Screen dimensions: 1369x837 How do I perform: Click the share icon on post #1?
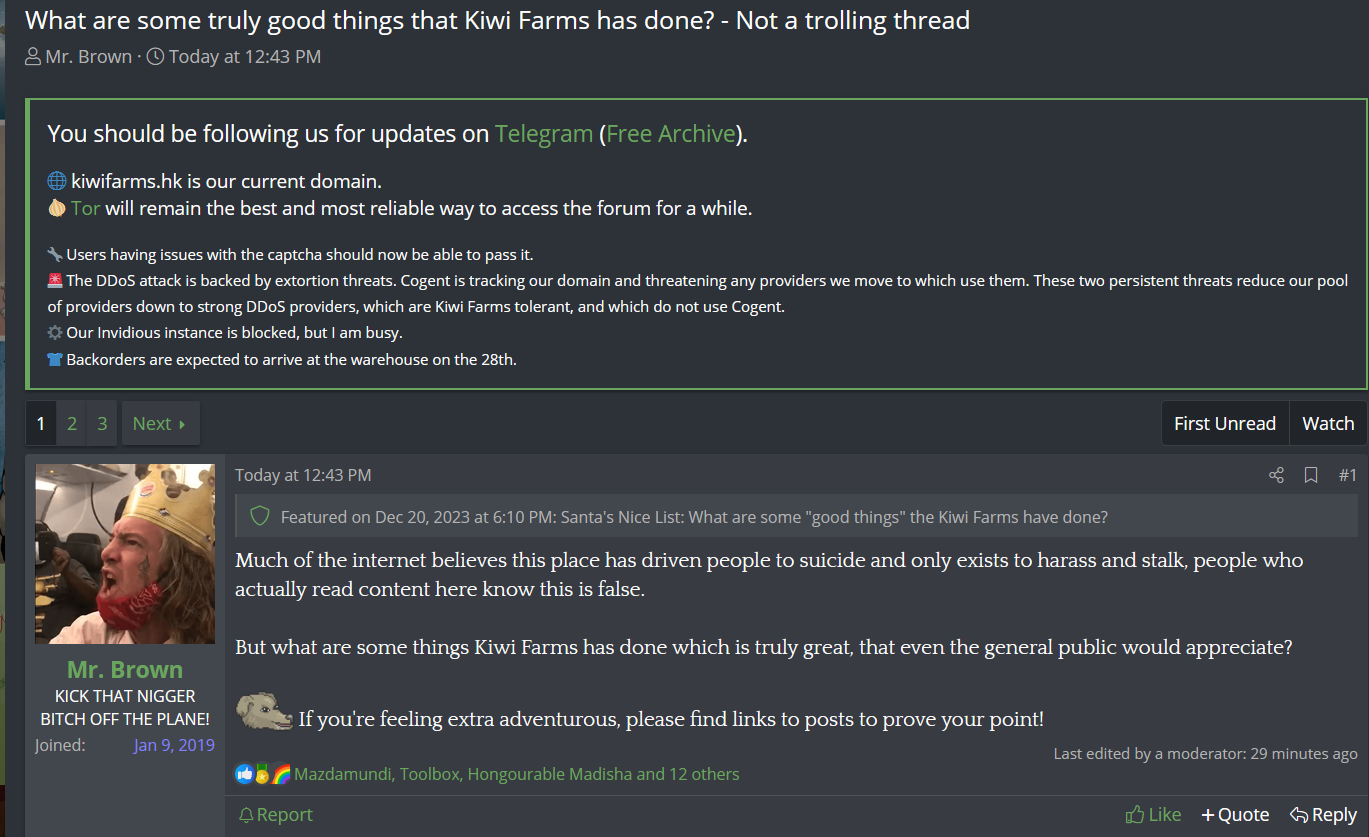point(1276,475)
